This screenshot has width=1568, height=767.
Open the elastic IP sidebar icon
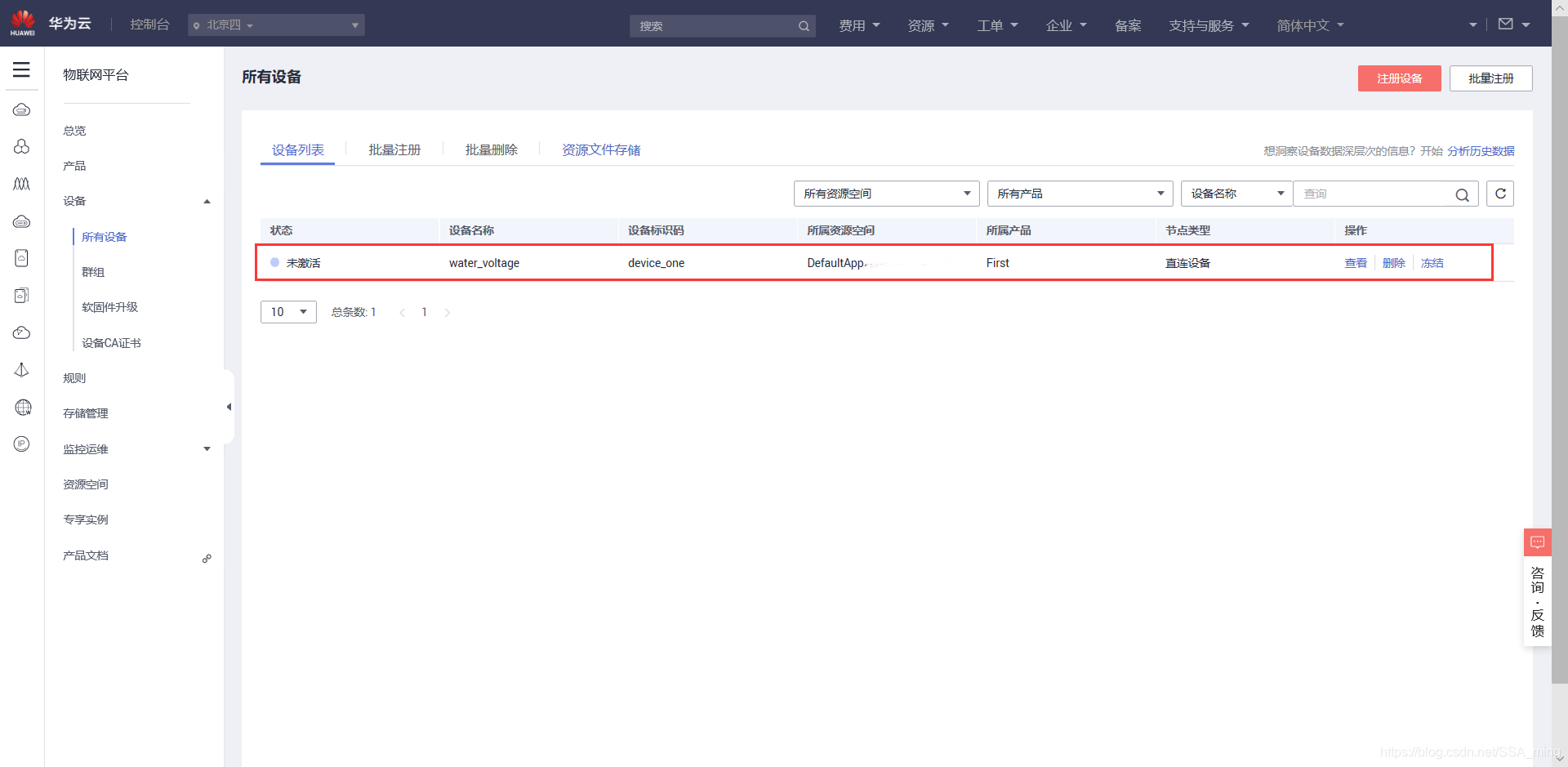[22, 444]
